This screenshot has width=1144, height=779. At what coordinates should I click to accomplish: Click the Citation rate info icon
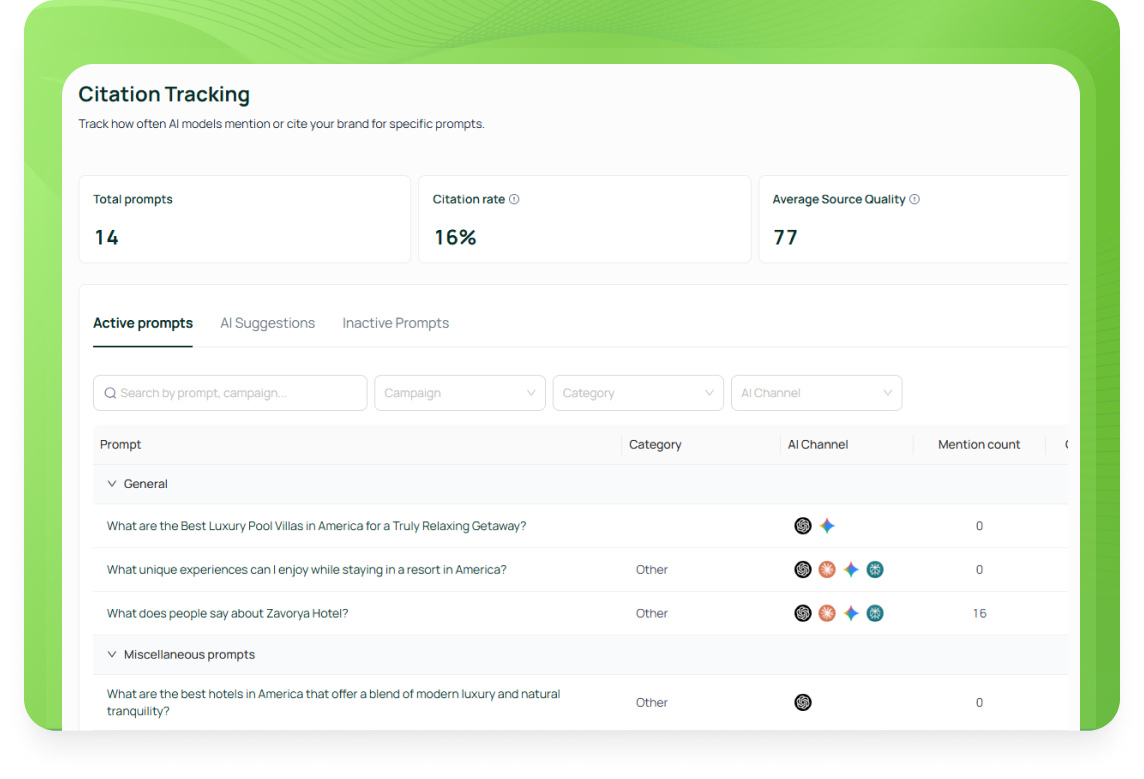pos(514,199)
